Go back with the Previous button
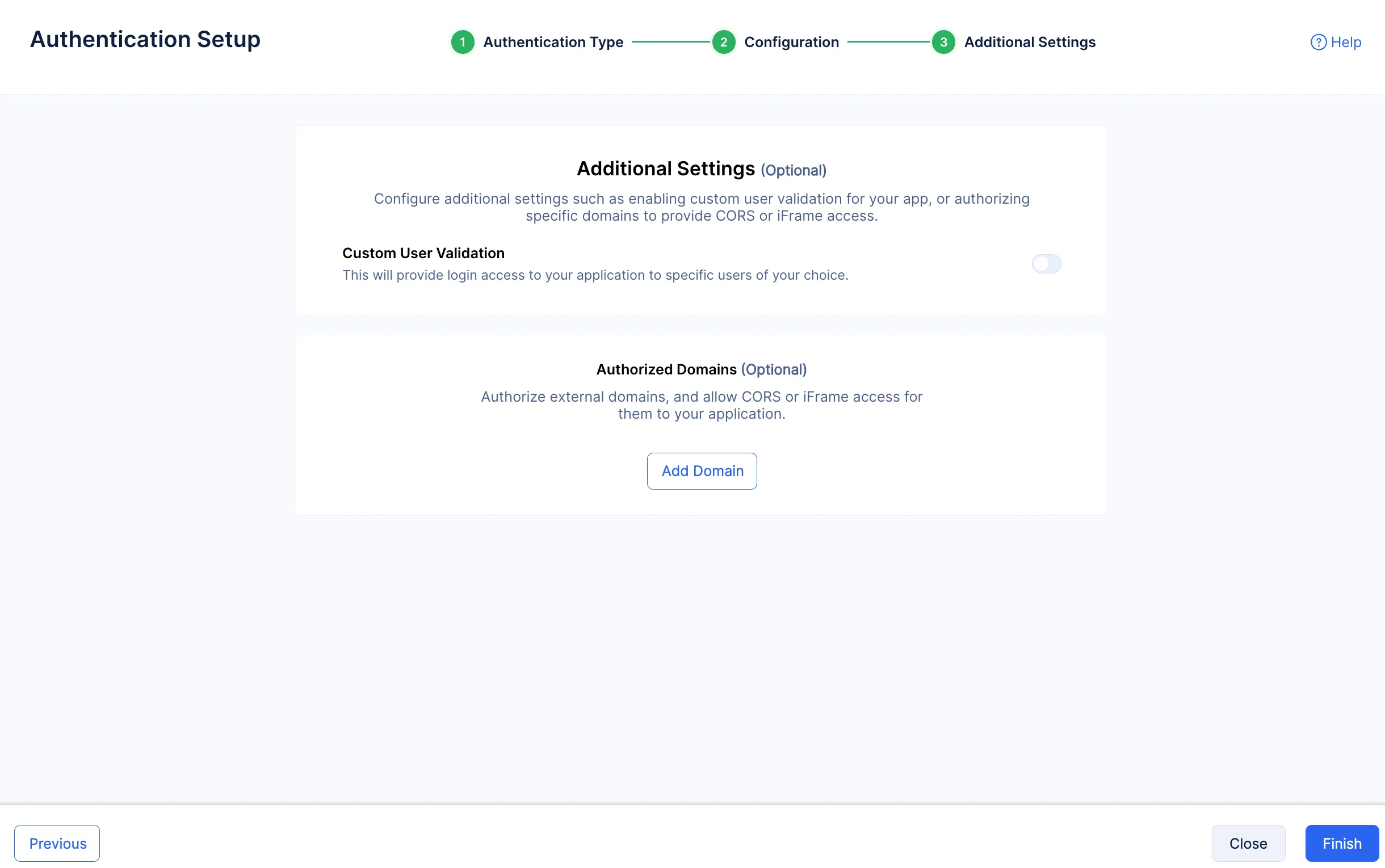This screenshot has height=868, width=1385. point(57,842)
